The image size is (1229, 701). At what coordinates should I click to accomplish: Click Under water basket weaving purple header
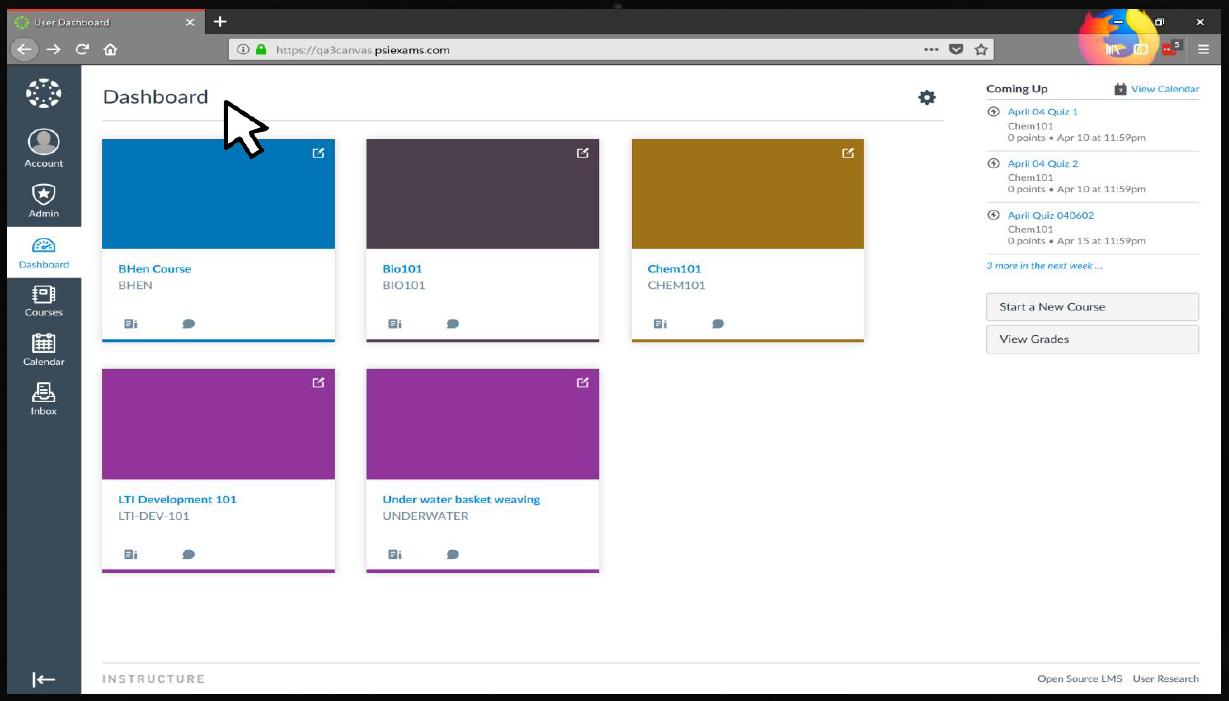483,424
